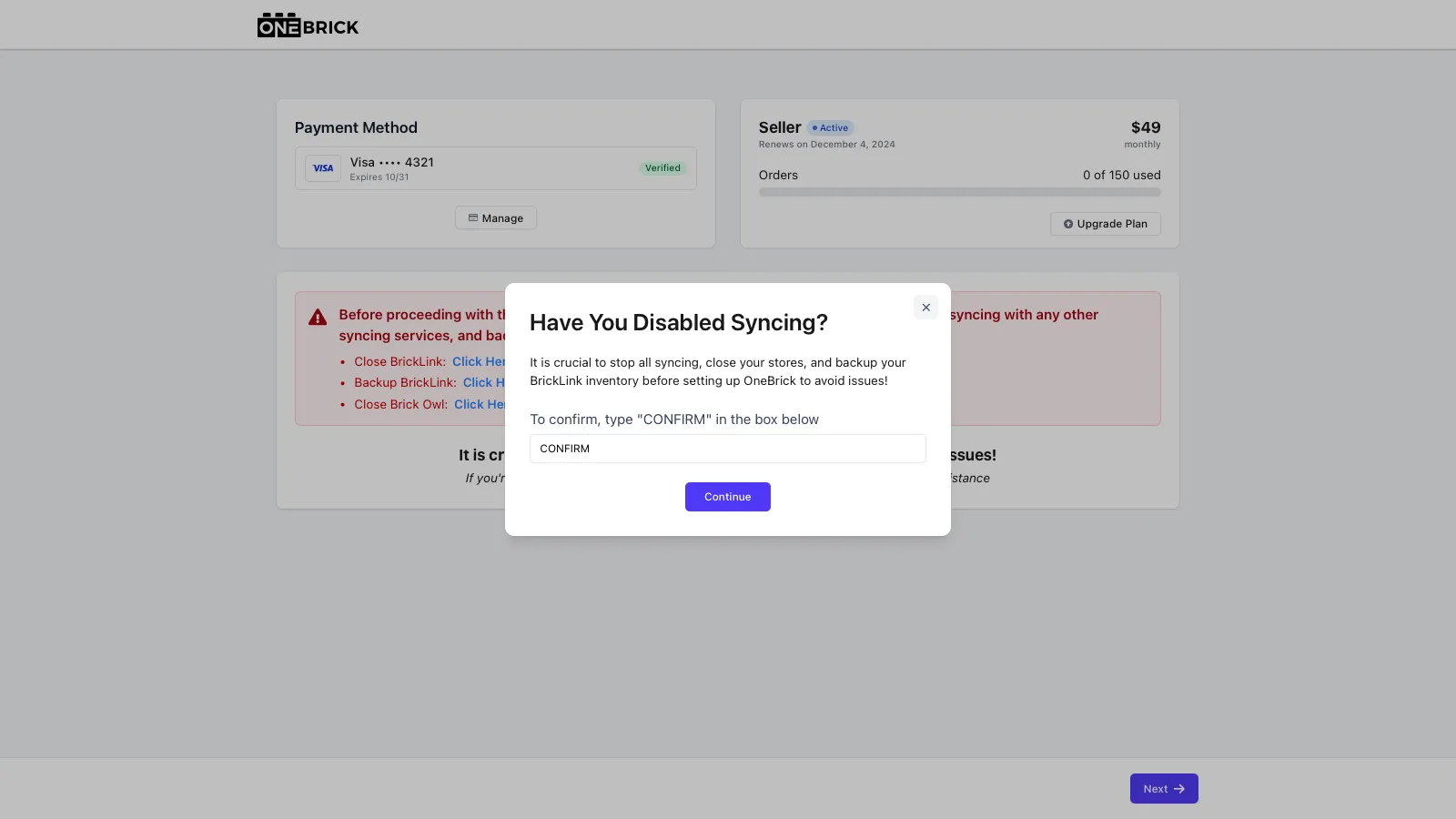Click the red warning triangle icon
Screen dimensions: 1456x819
coord(318,317)
